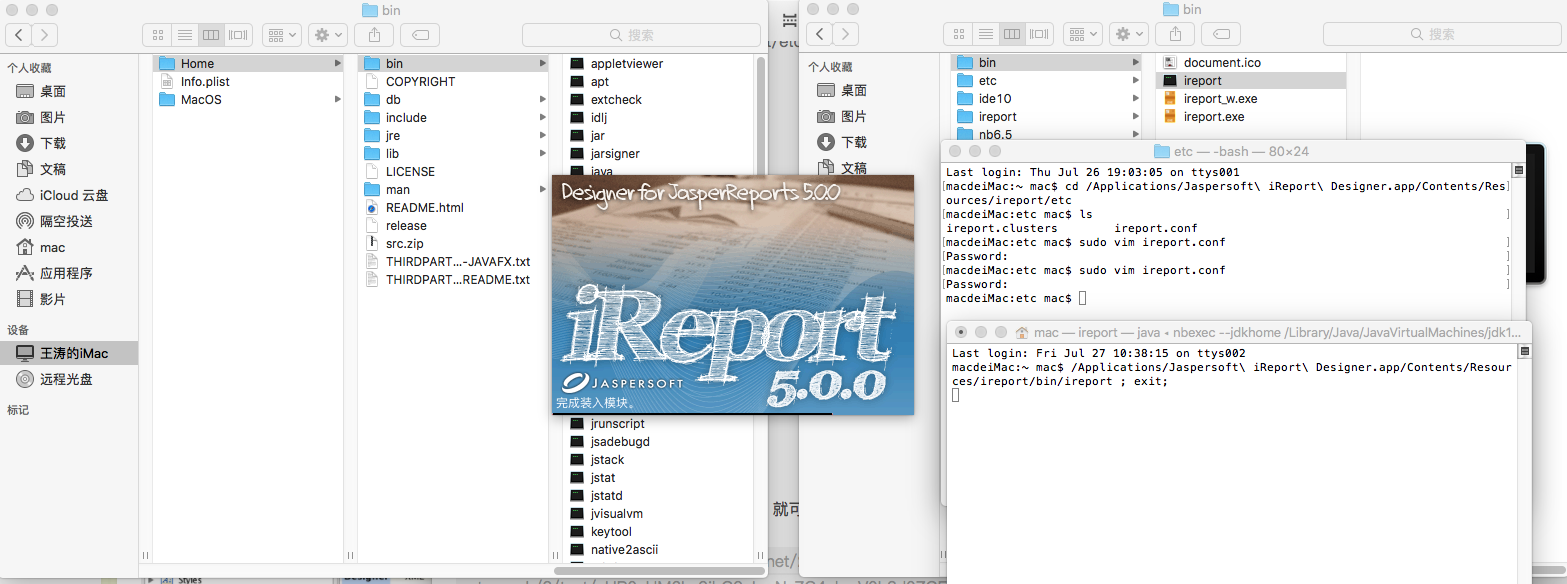Viewport: 1567px width, 584px height.
Task: Go forward in right Finder window
Action: click(846, 34)
